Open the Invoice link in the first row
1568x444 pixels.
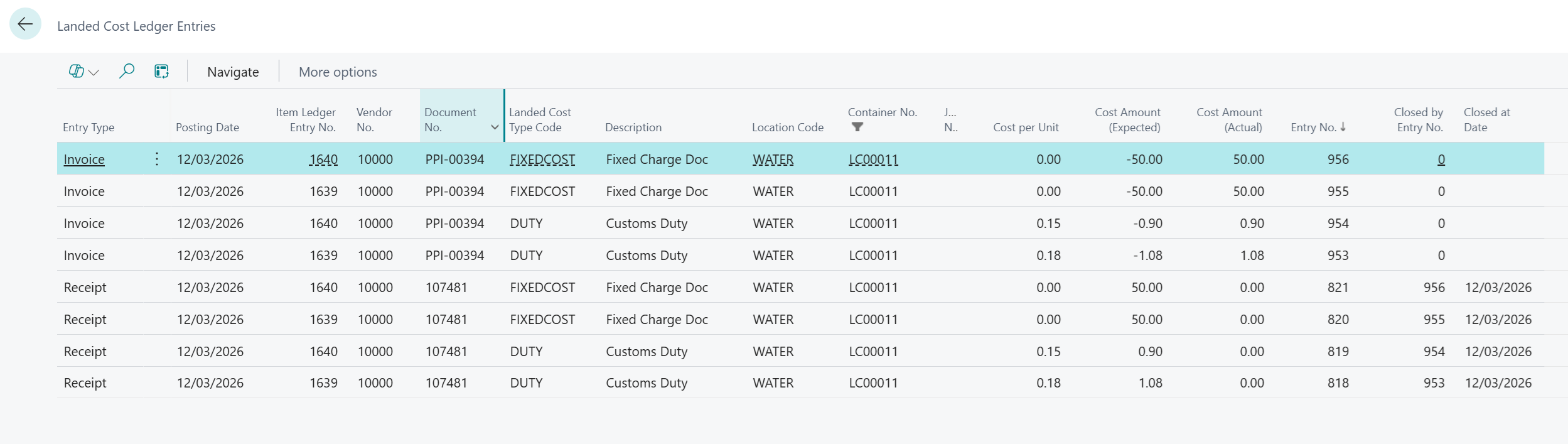pyautogui.click(x=84, y=160)
